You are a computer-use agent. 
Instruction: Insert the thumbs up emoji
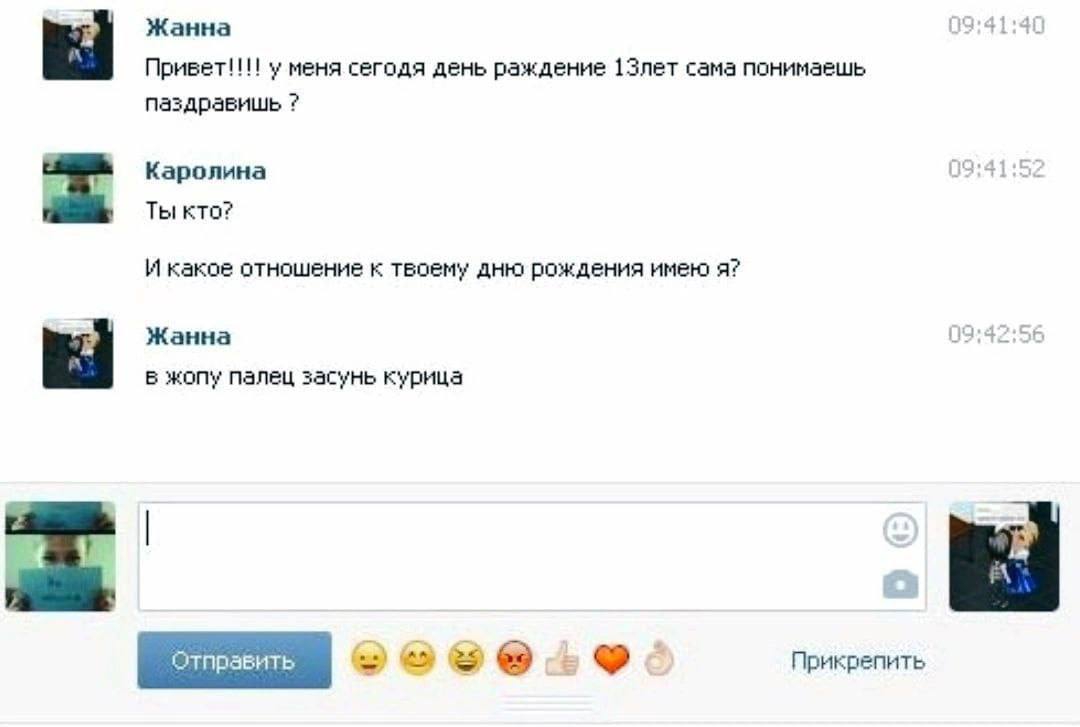563,659
